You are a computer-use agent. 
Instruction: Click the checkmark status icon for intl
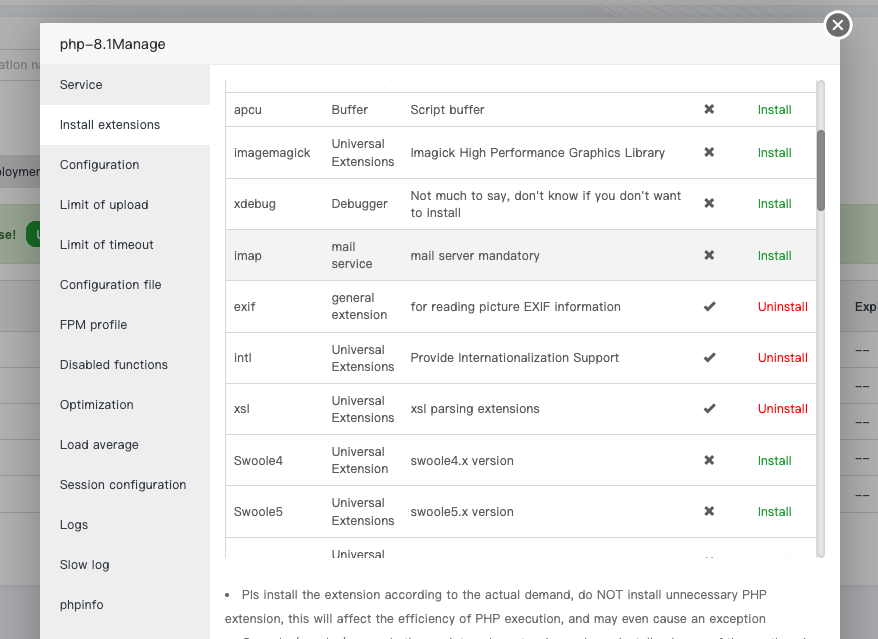[x=709, y=357]
